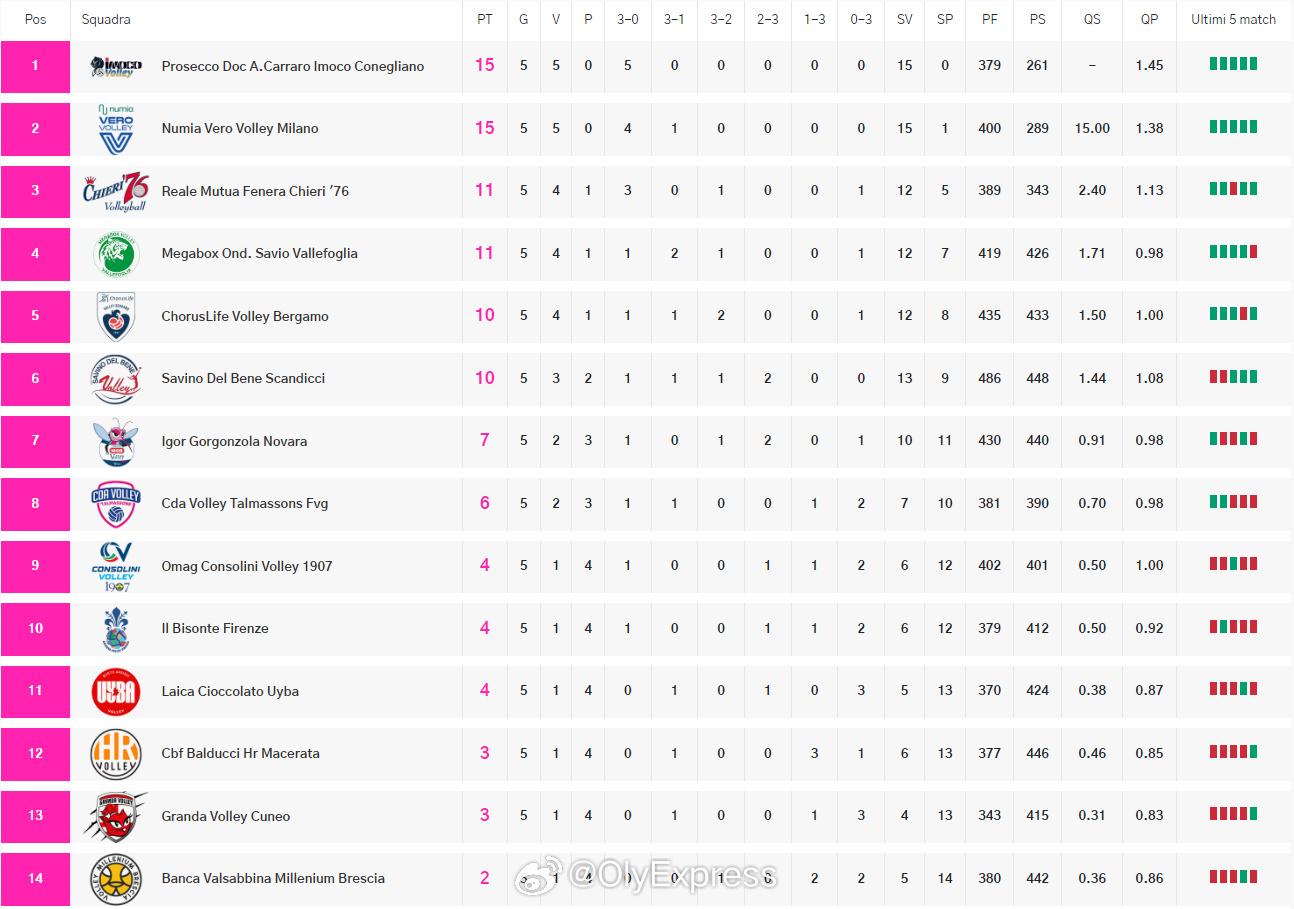Click Il Bisonte Firenze team name

pos(215,629)
